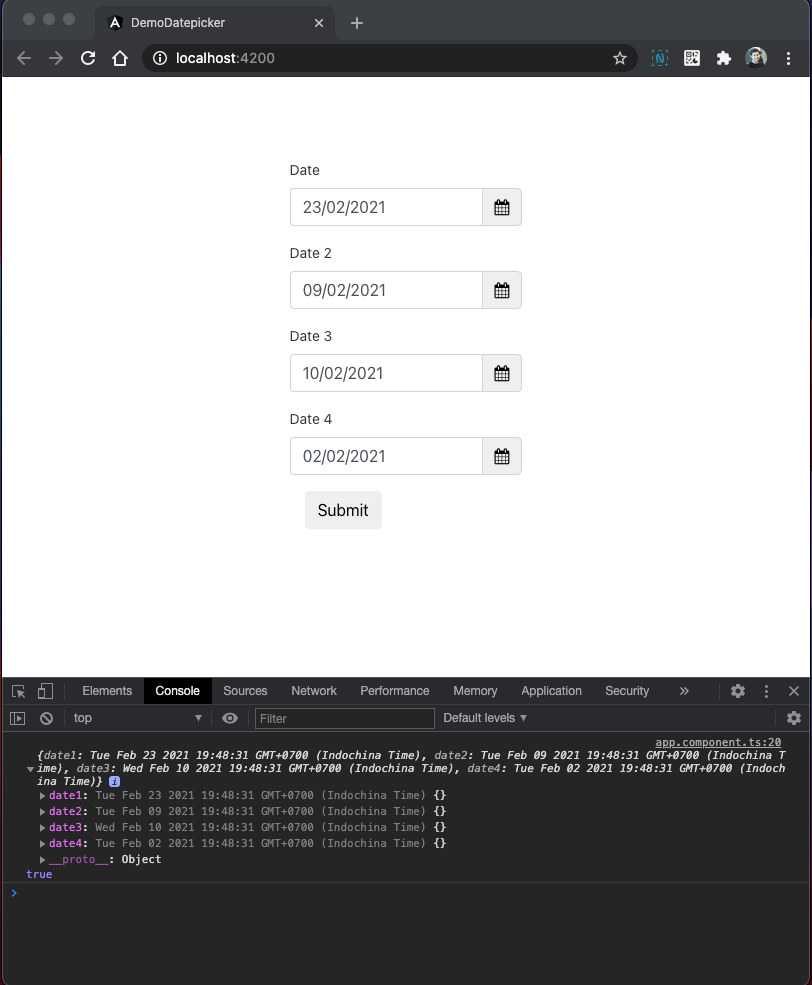Viewport: 812px width, 985px height.
Task: Go forward in browser history
Action: point(56,58)
